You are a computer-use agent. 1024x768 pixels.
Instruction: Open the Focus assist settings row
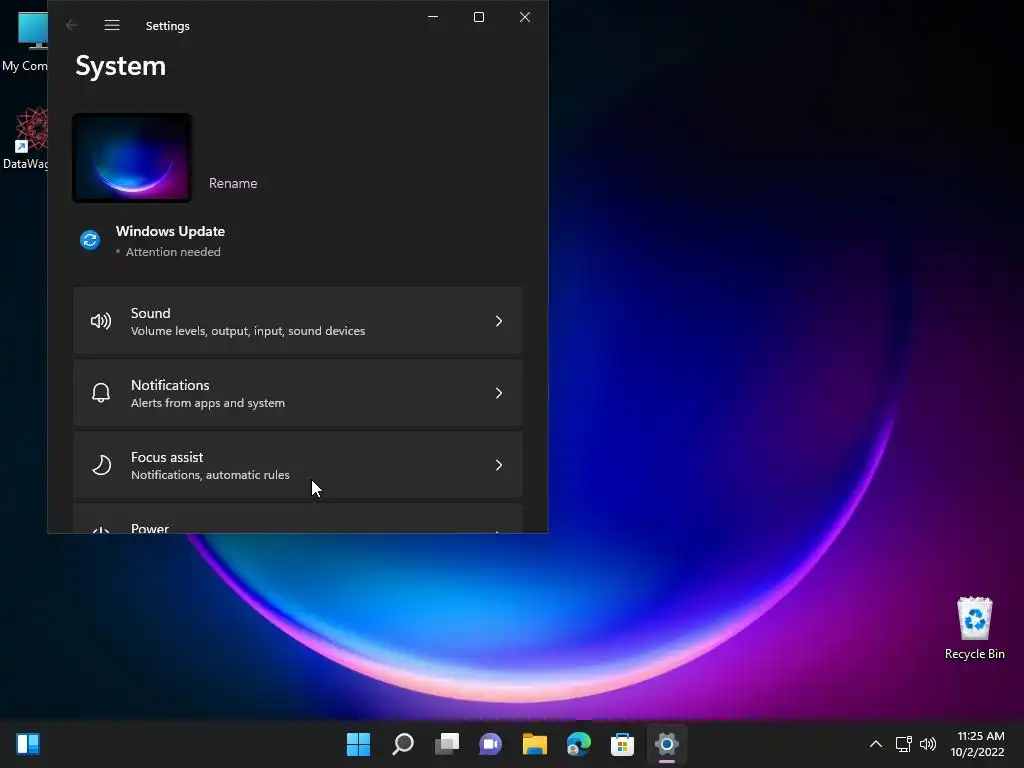298,465
